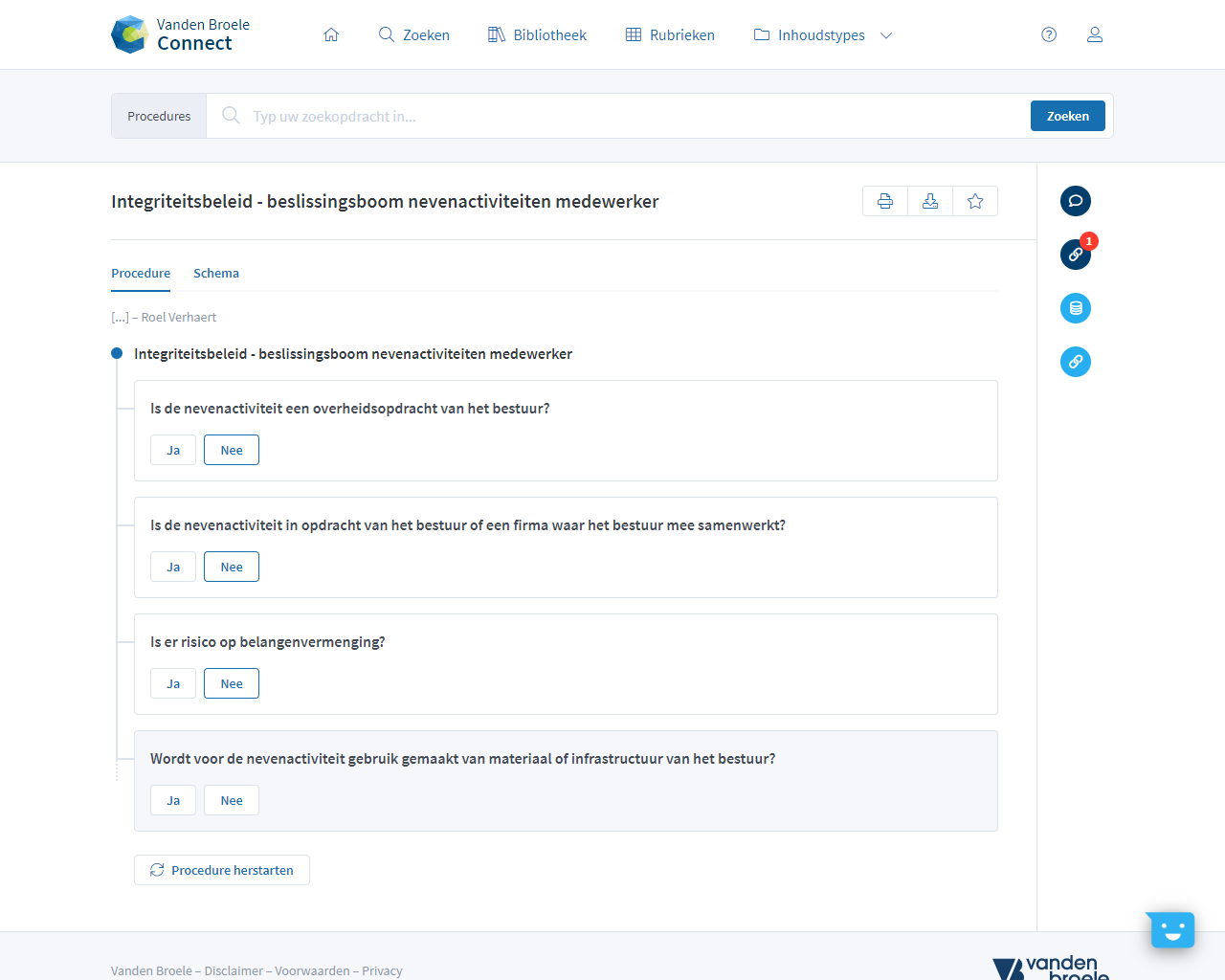Select Ja for the overheidsopdracht question
The width and height of the screenshot is (1225, 980).
(172, 449)
